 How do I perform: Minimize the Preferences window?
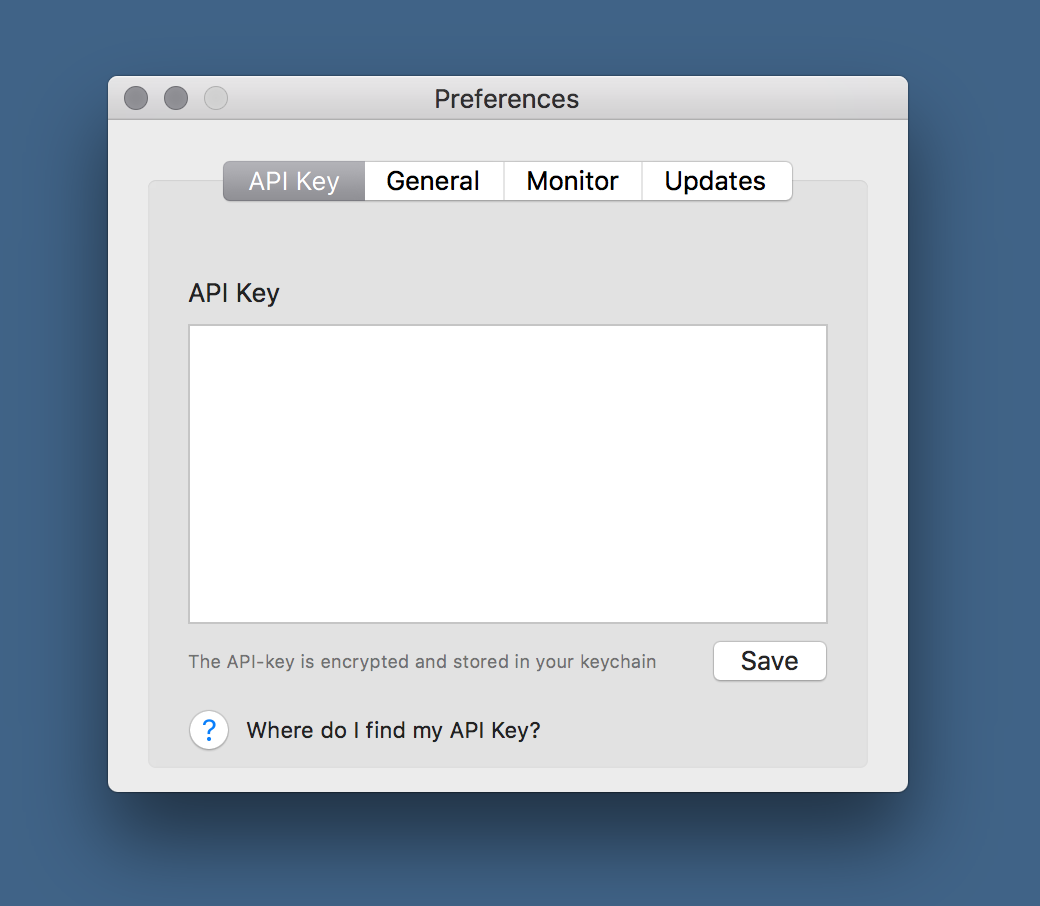coord(176,98)
